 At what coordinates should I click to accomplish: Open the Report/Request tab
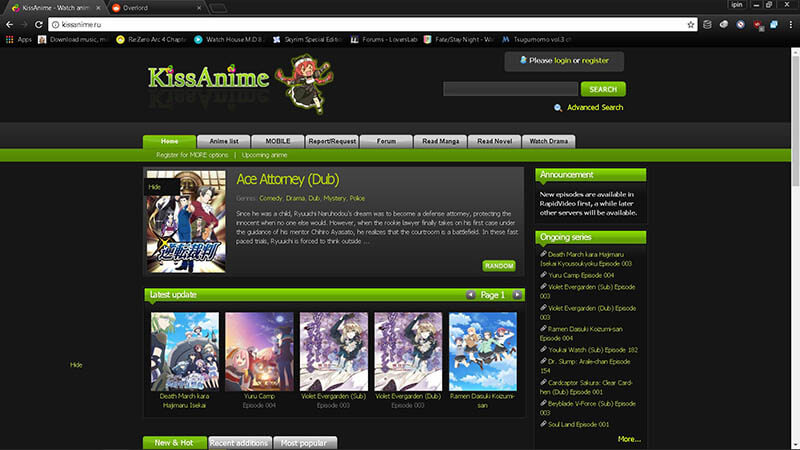332,141
